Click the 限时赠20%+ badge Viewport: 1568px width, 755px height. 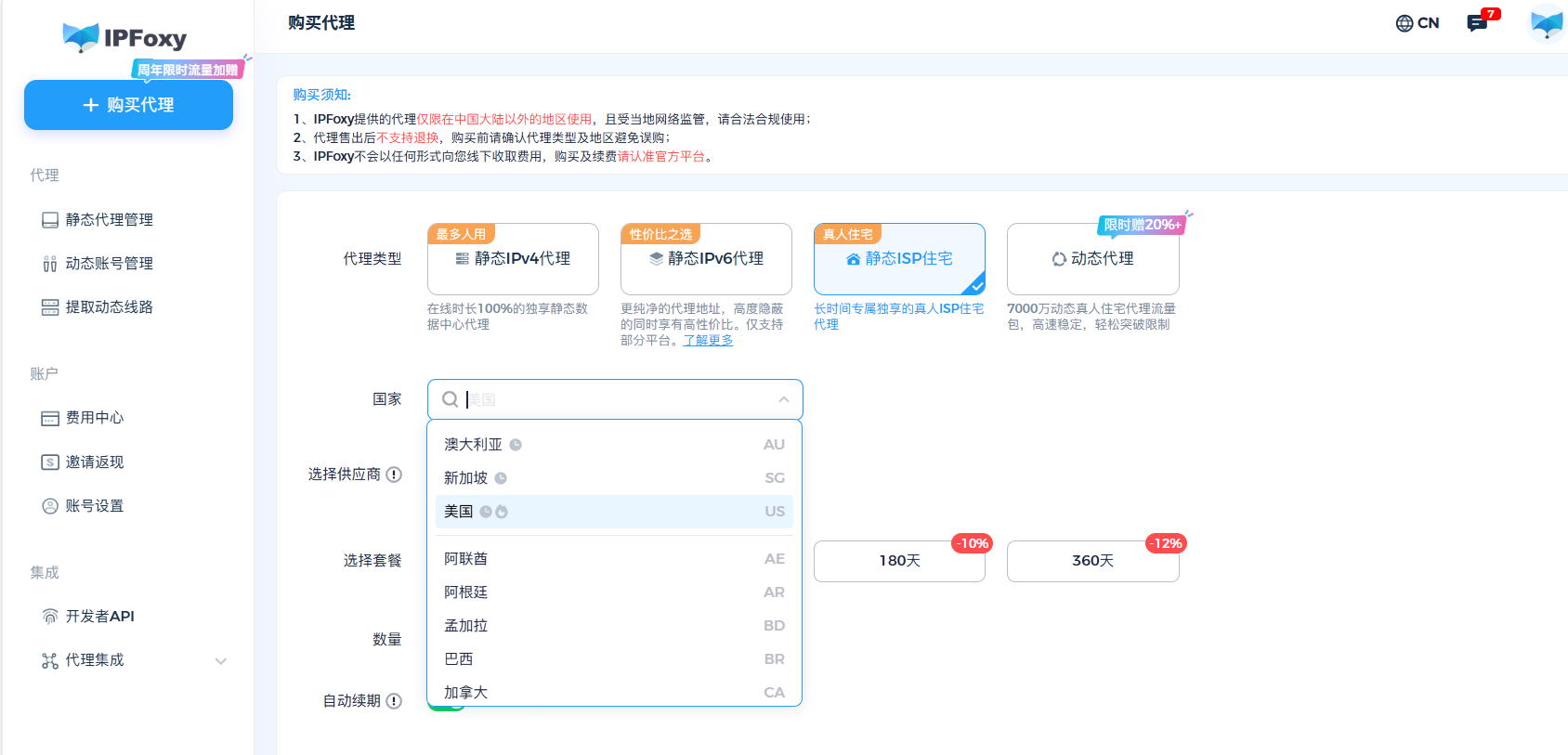tap(1143, 225)
